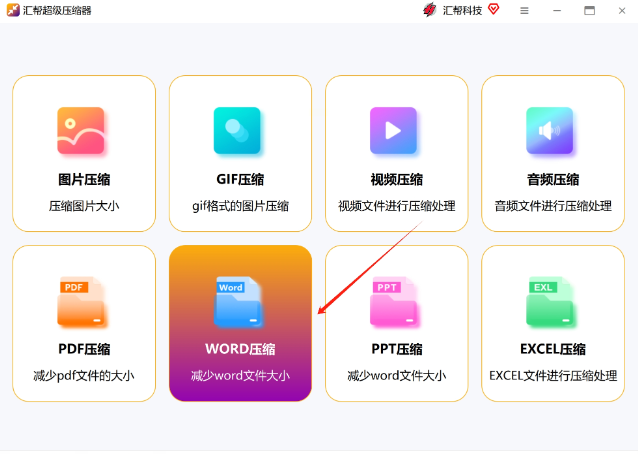Click the GIF压缩 title text
638x454 pixels.
[x=240, y=179]
